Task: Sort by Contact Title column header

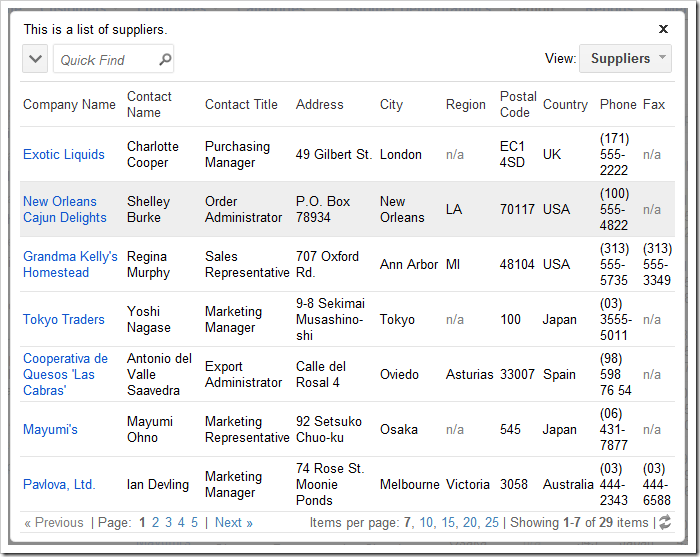Action: coord(241,104)
